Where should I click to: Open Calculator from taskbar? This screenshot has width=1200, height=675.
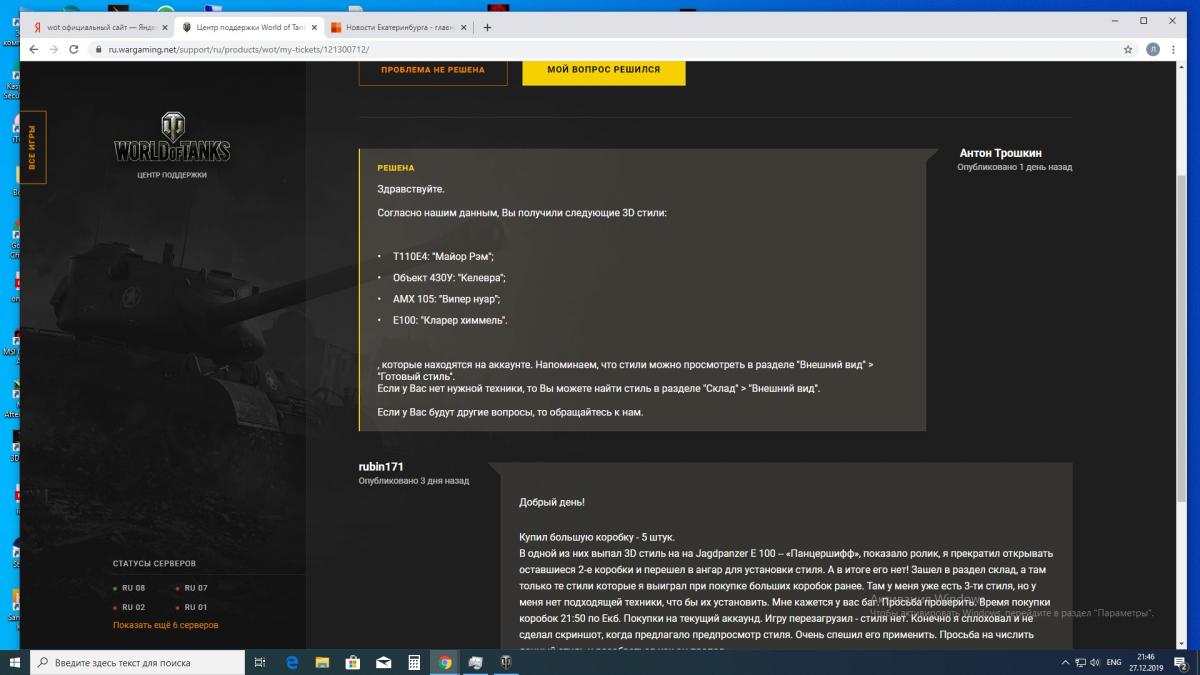pos(414,662)
